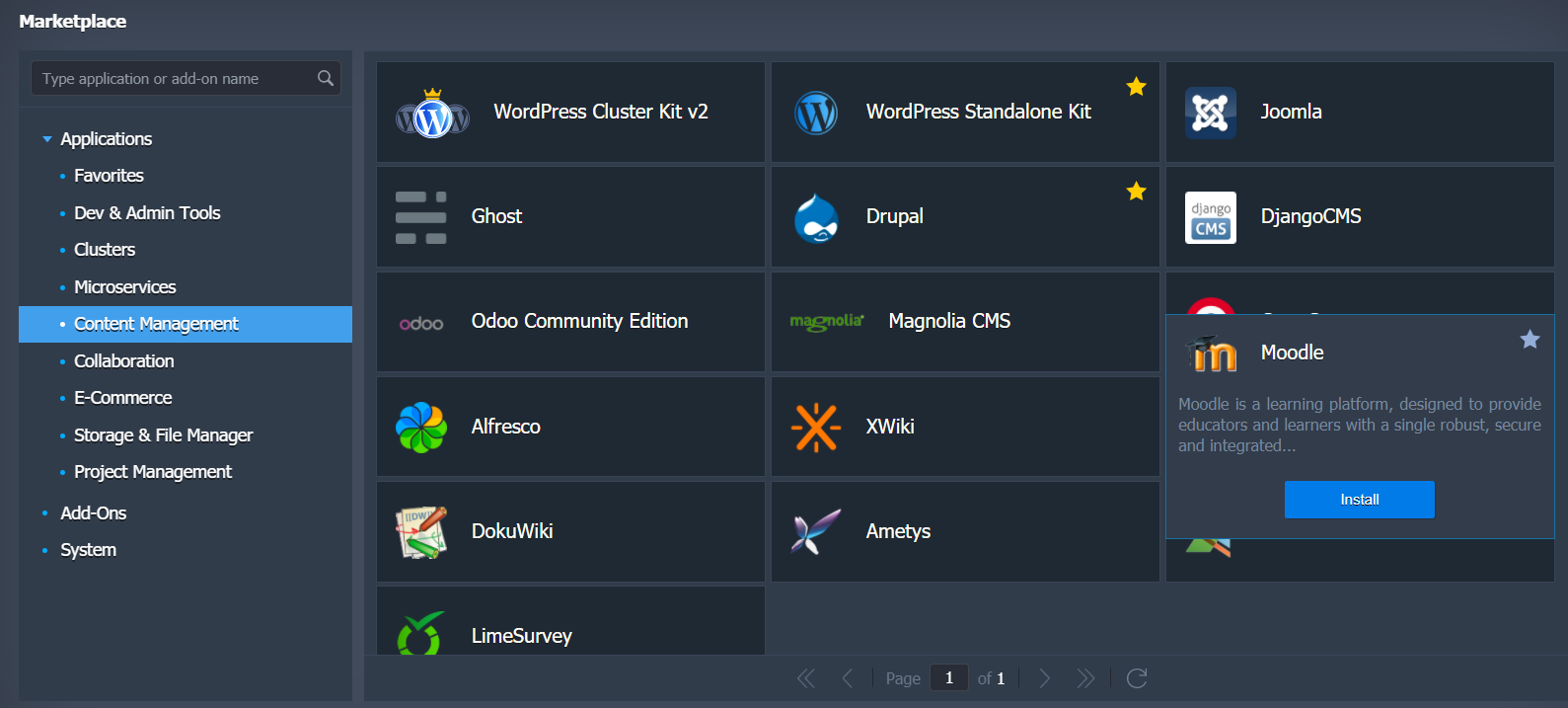
Task: Select the Odoo Community Edition title
Action: pyautogui.click(x=579, y=321)
